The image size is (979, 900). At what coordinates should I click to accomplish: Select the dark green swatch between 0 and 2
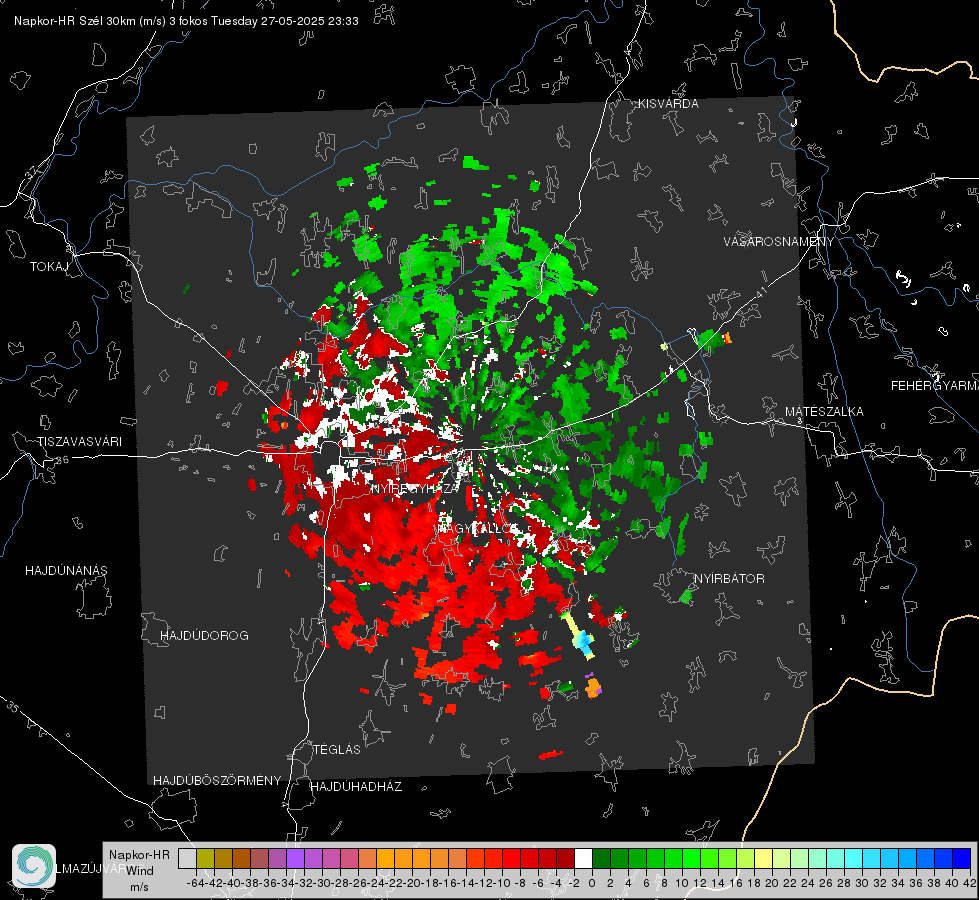tap(601, 858)
